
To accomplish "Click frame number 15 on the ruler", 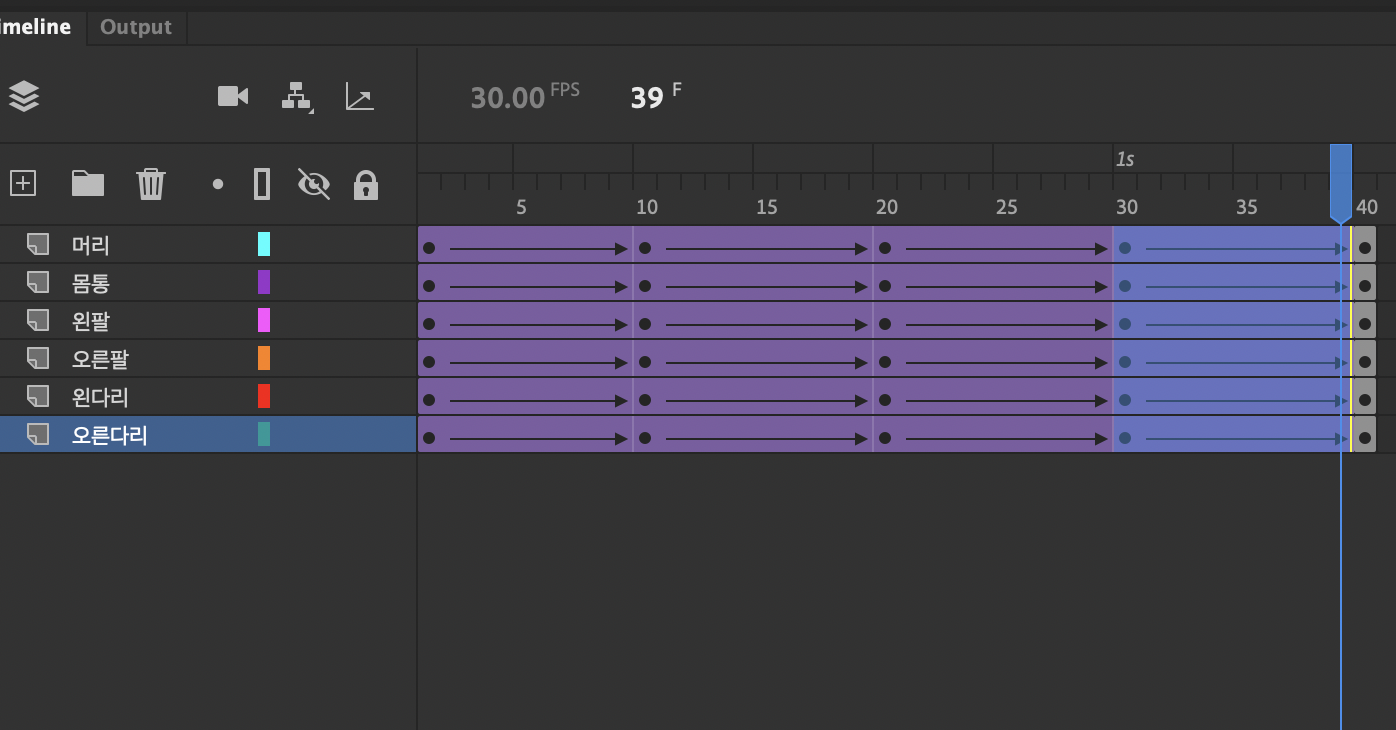I will click(767, 207).
